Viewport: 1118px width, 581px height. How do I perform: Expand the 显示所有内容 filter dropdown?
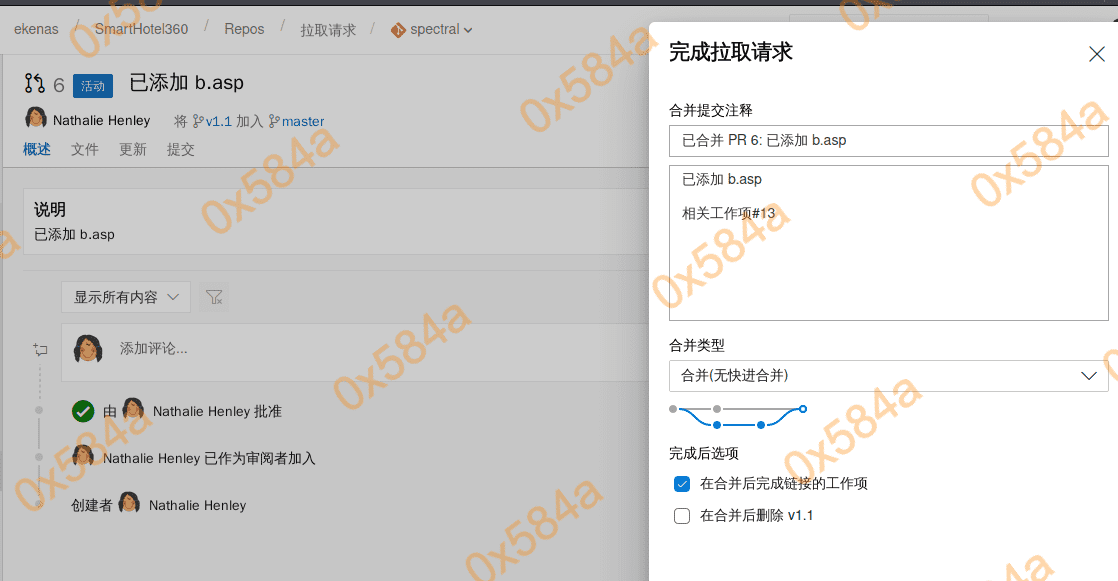point(125,297)
